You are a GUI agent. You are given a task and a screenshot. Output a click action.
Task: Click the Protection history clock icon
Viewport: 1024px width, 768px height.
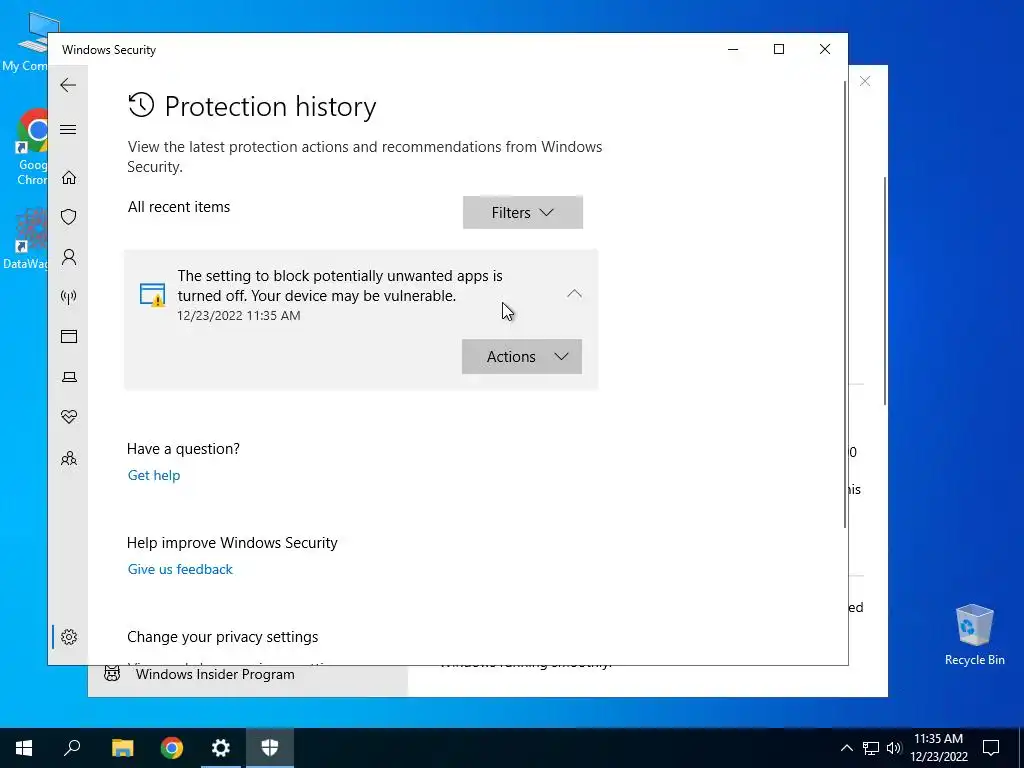click(141, 105)
